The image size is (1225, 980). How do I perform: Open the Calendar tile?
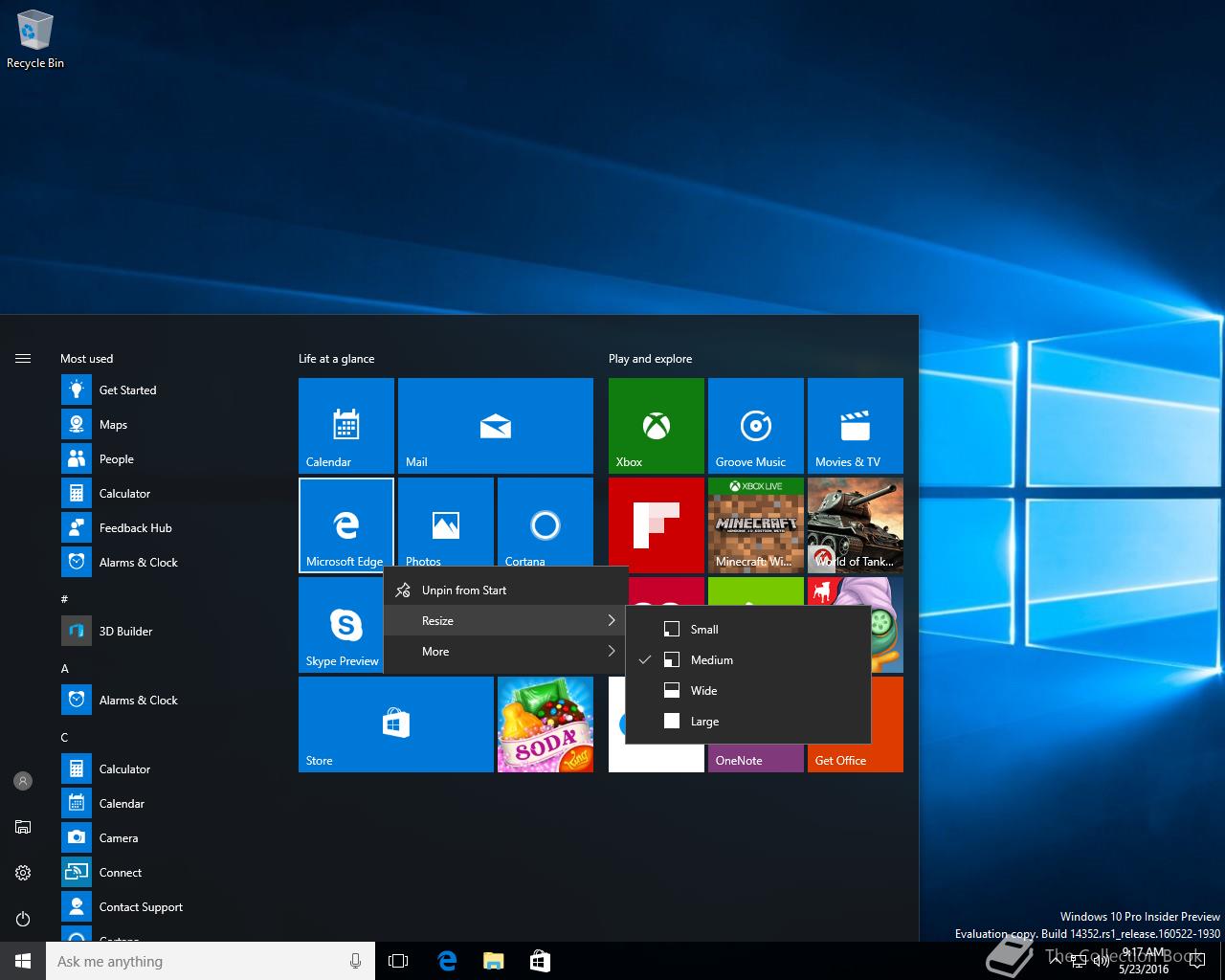pyautogui.click(x=346, y=426)
